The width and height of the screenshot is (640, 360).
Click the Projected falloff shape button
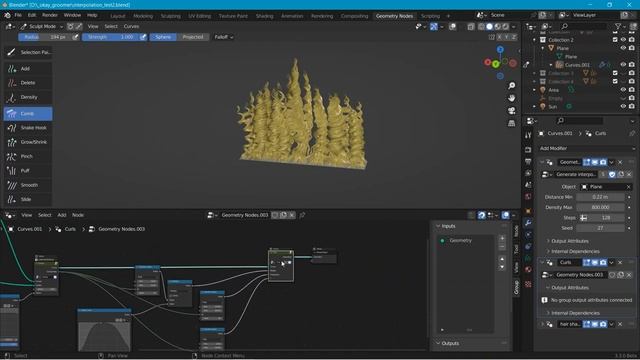point(193,37)
